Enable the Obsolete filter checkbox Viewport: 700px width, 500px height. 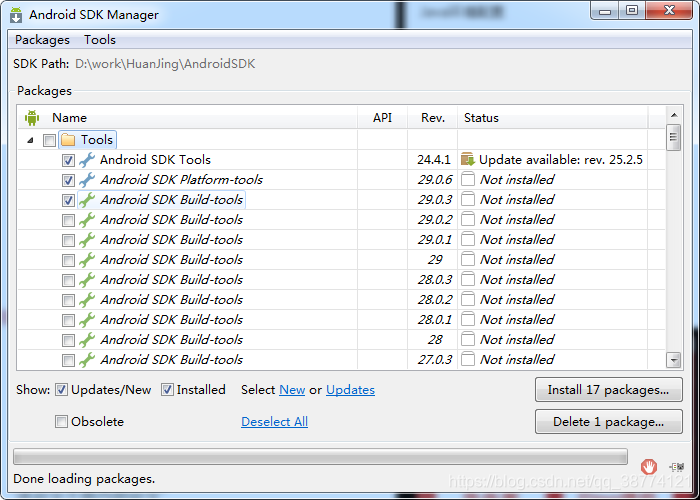61,421
